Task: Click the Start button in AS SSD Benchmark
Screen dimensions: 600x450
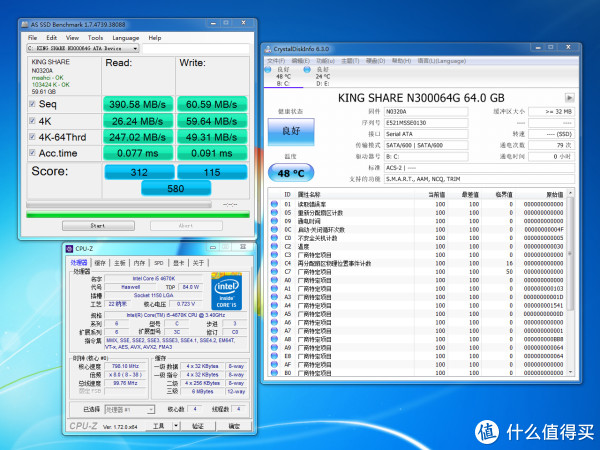Action: click(98, 226)
